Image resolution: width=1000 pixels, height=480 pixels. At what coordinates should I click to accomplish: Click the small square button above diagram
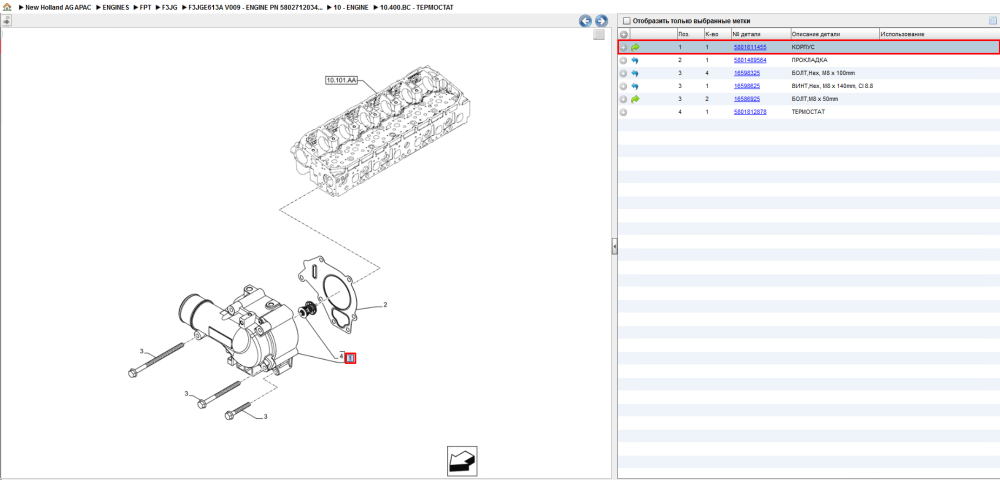point(598,35)
